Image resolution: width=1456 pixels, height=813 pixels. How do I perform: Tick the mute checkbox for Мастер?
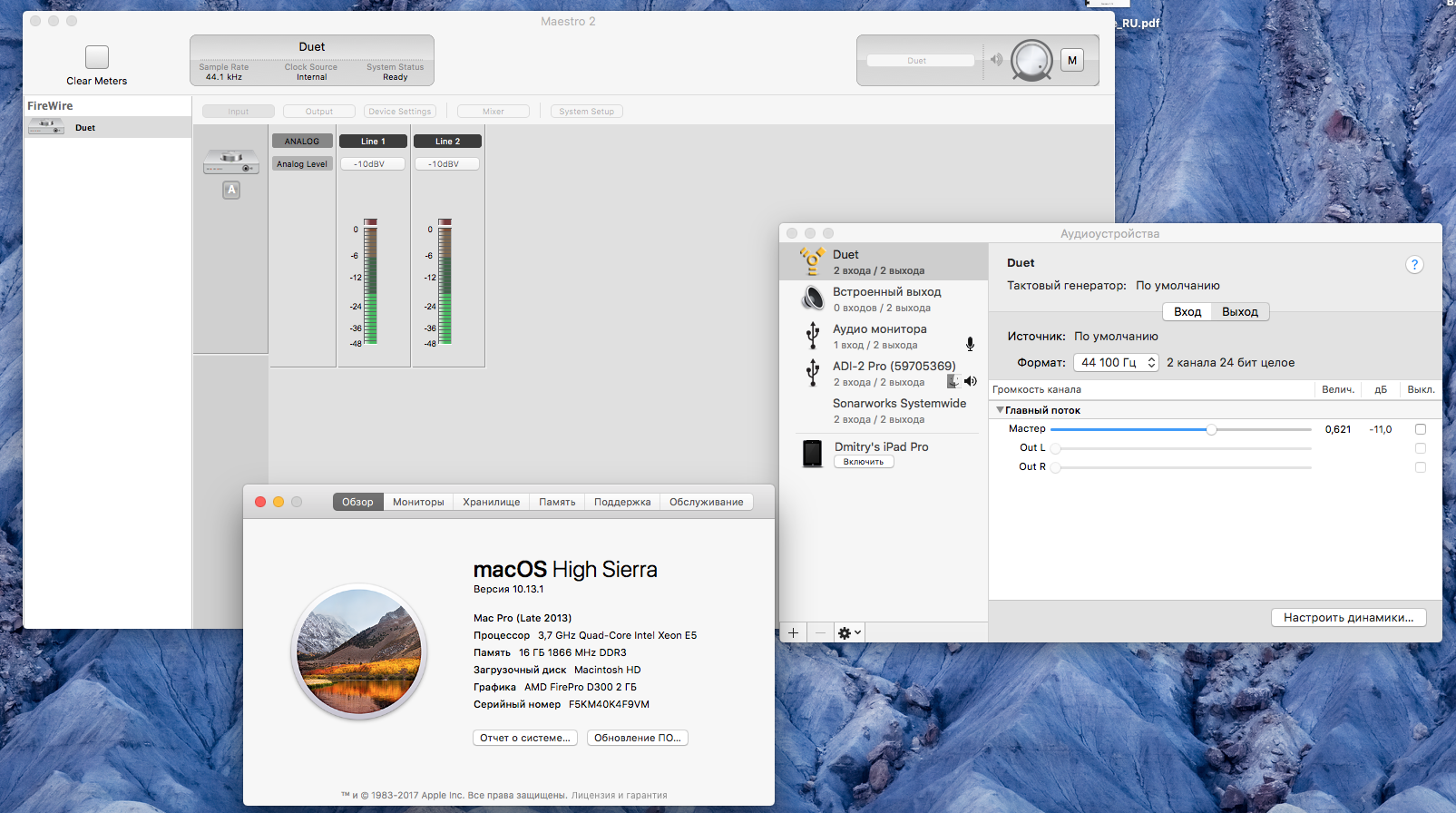point(1421,429)
